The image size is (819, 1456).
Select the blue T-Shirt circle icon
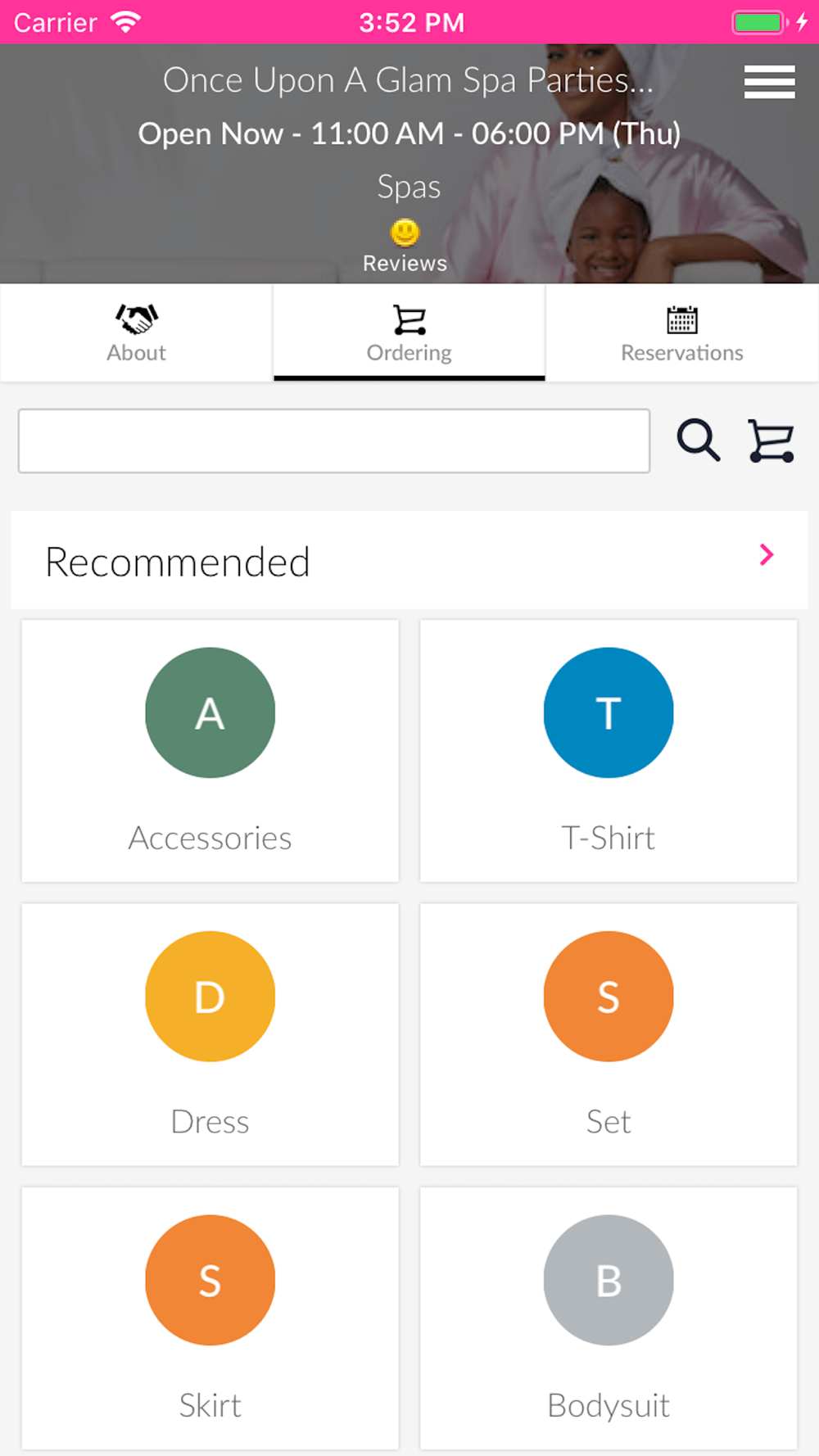609,712
